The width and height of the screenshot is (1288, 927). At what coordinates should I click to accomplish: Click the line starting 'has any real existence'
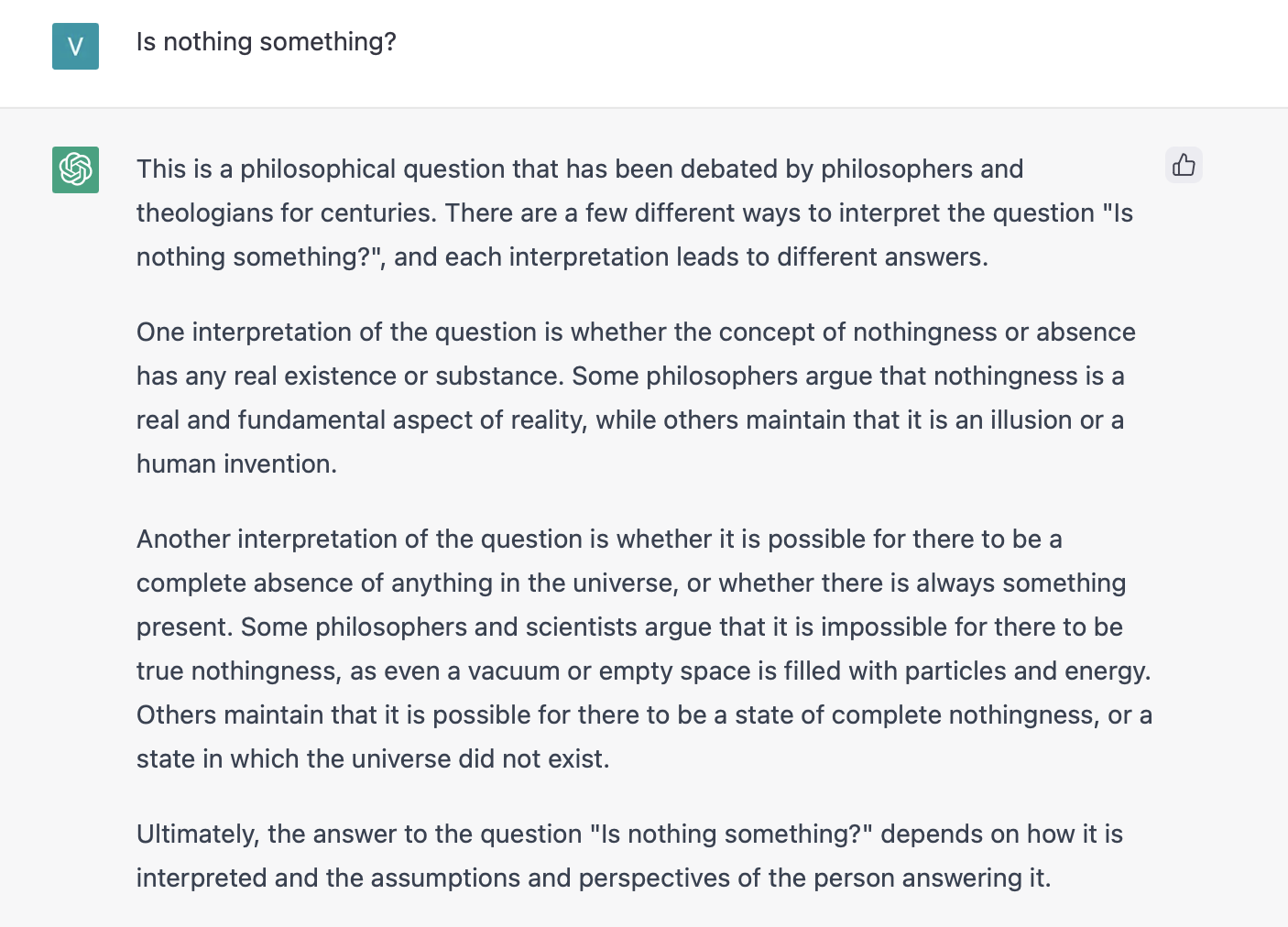point(630,376)
